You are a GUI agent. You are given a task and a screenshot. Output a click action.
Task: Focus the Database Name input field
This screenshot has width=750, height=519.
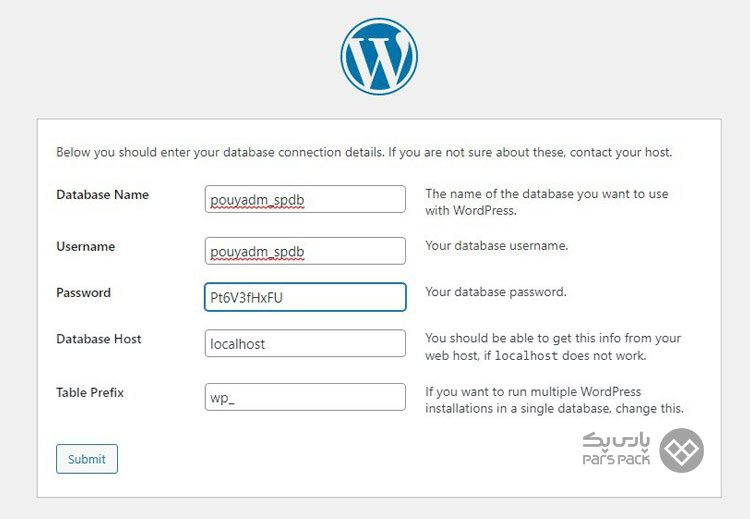pos(305,199)
